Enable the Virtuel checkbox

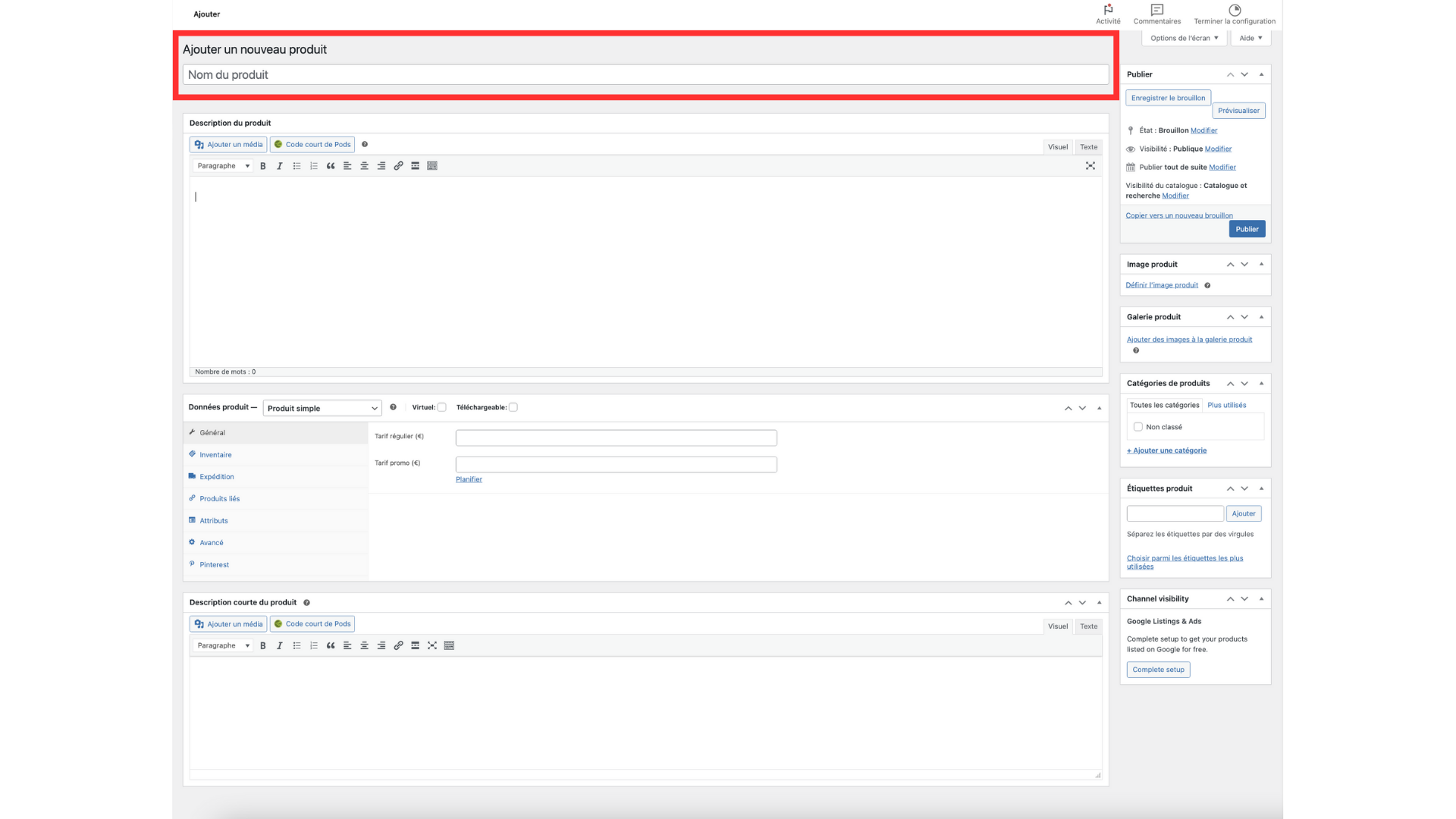pyautogui.click(x=442, y=407)
